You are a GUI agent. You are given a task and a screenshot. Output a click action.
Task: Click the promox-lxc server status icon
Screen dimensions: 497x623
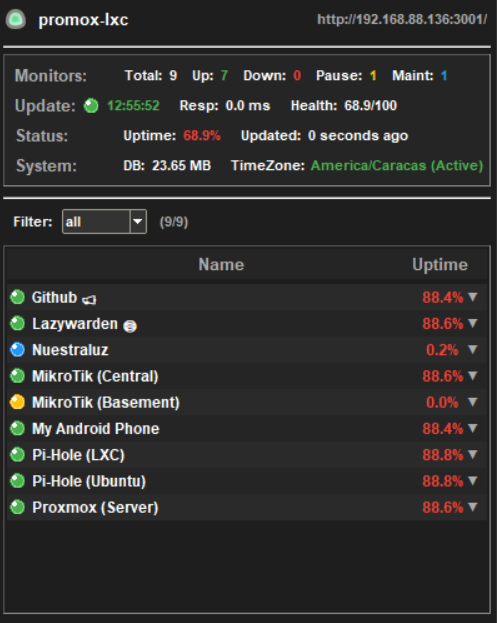pyautogui.click(x=15, y=19)
